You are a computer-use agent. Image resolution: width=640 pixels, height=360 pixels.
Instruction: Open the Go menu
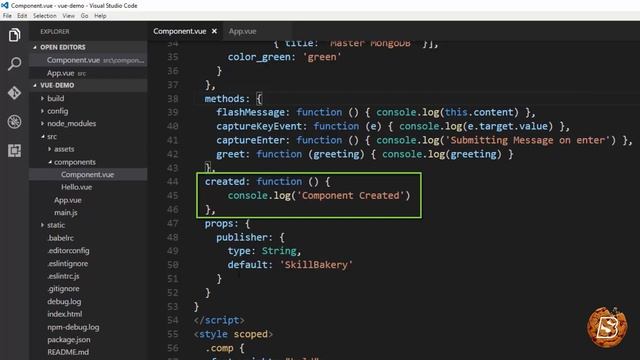point(84,16)
